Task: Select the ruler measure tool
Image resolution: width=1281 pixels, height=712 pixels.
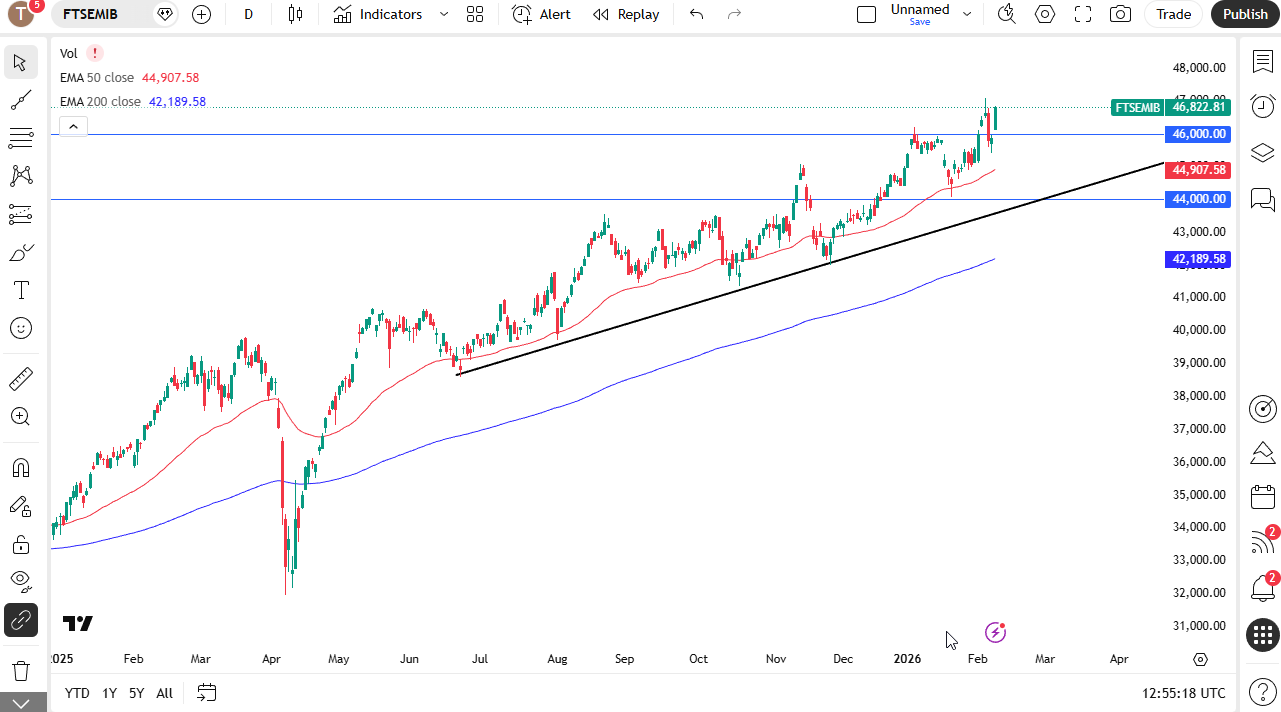Action: (x=20, y=379)
